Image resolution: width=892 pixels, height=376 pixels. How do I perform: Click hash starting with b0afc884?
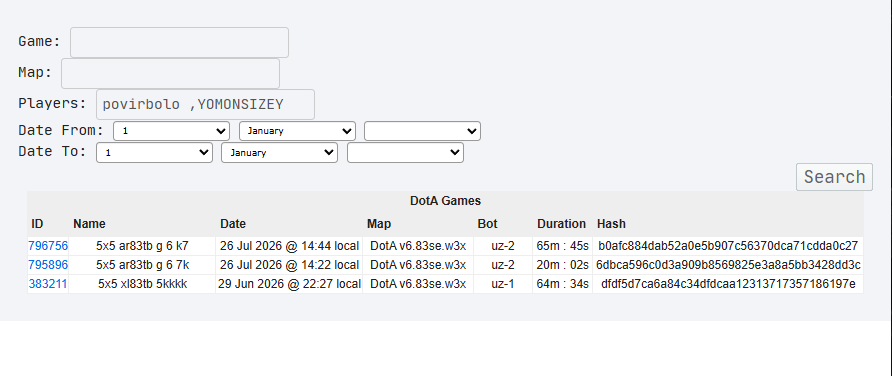click(x=728, y=246)
